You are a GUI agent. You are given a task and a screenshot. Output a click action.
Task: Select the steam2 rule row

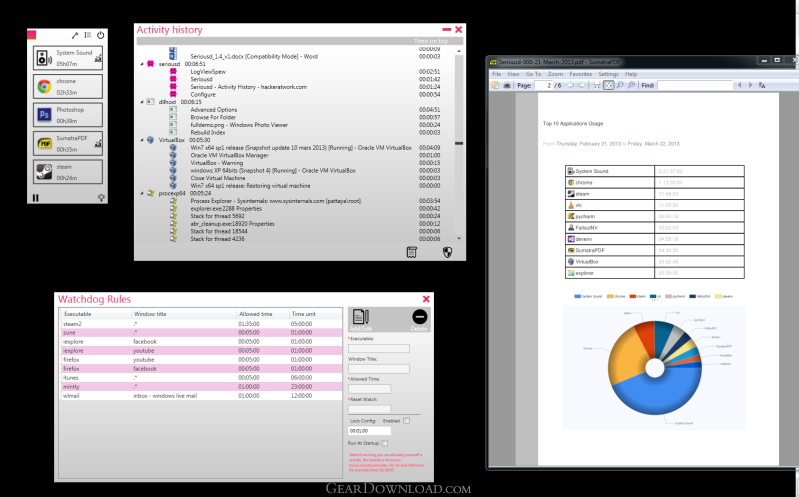tap(201, 324)
